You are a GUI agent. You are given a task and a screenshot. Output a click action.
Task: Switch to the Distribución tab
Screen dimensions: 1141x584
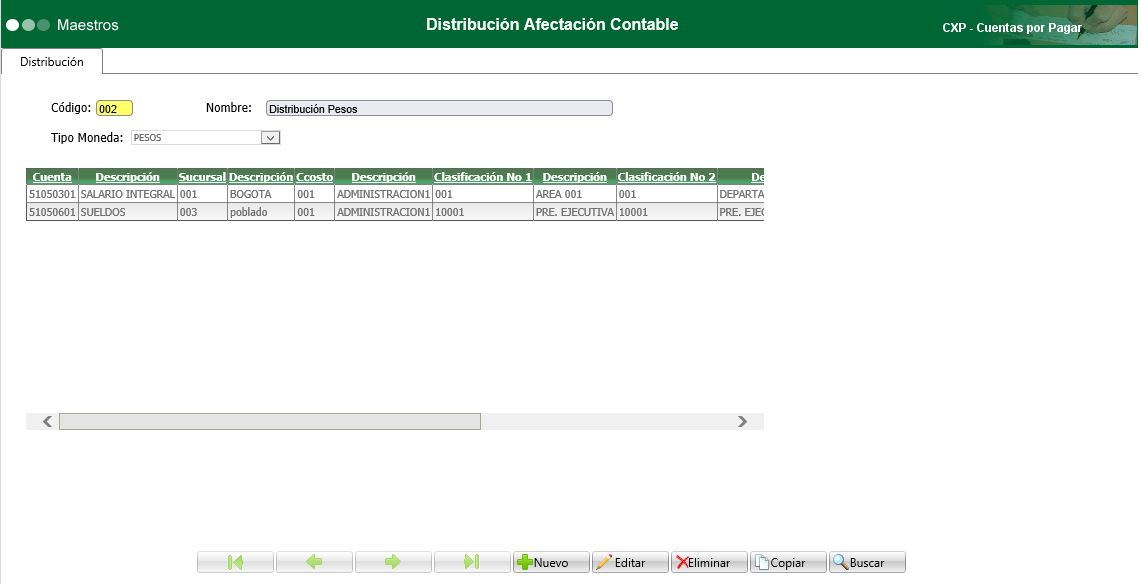(x=52, y=61)
